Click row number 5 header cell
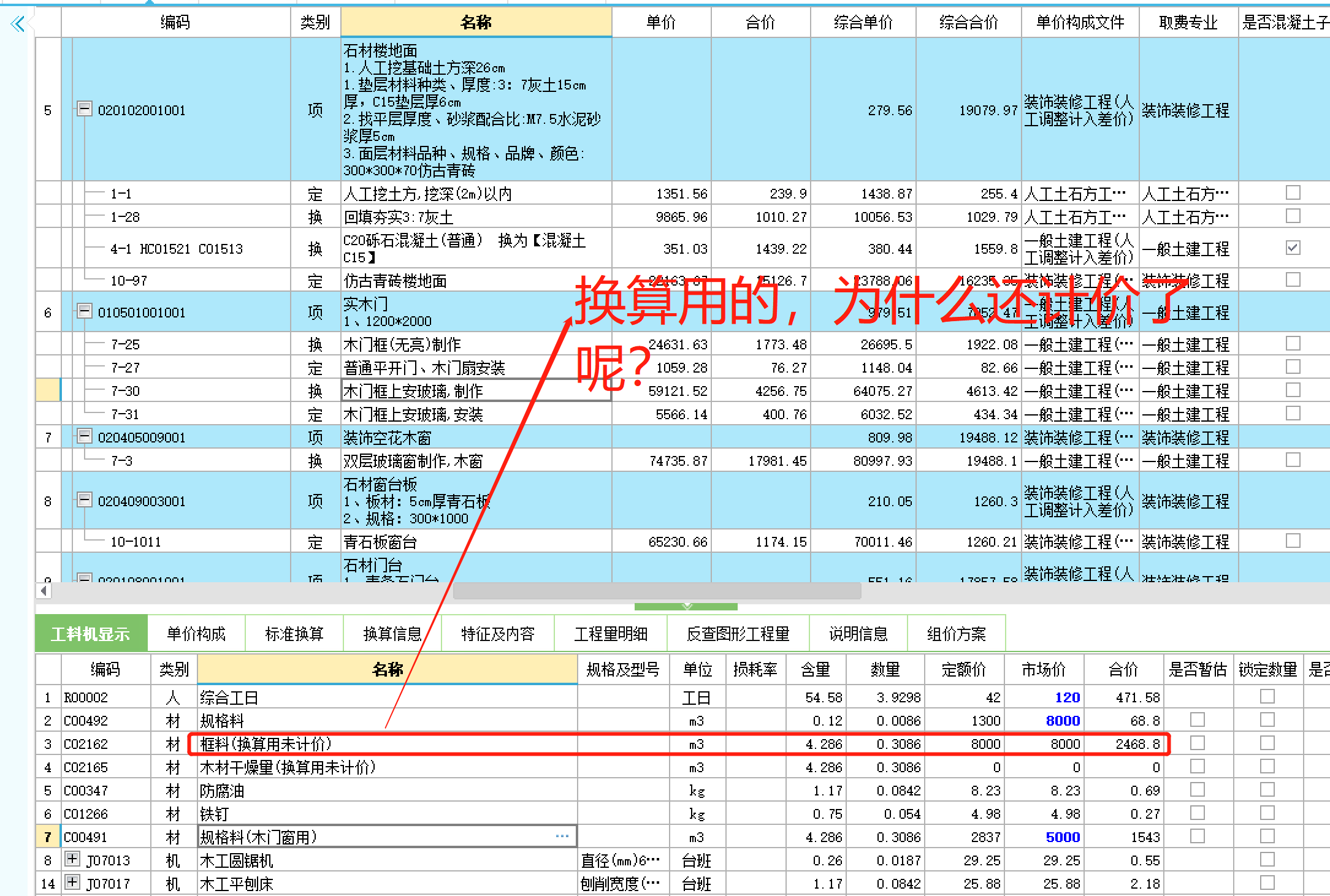Screen dimensions: 1330x896 click(48, 110)
